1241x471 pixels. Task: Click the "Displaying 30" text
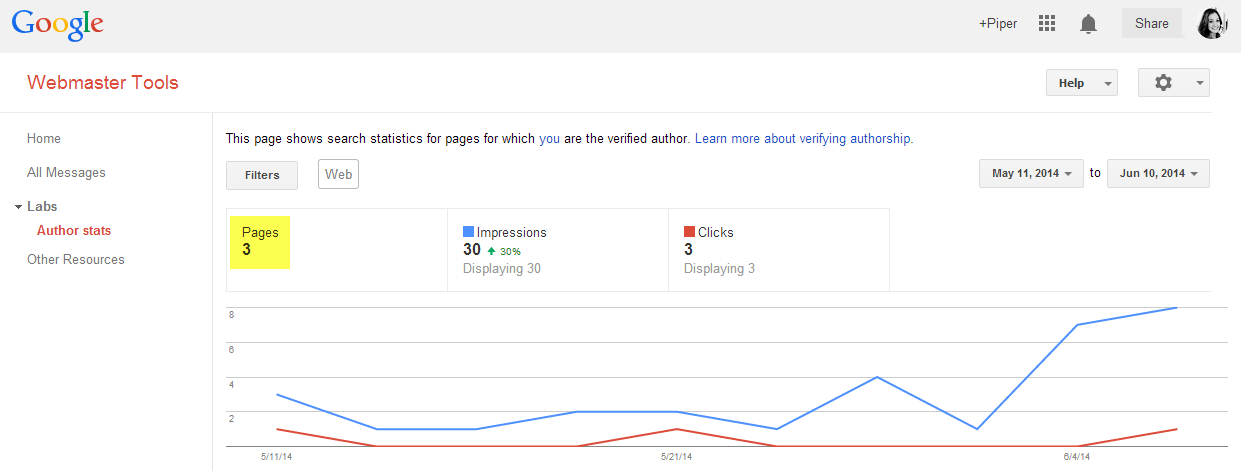502,269
